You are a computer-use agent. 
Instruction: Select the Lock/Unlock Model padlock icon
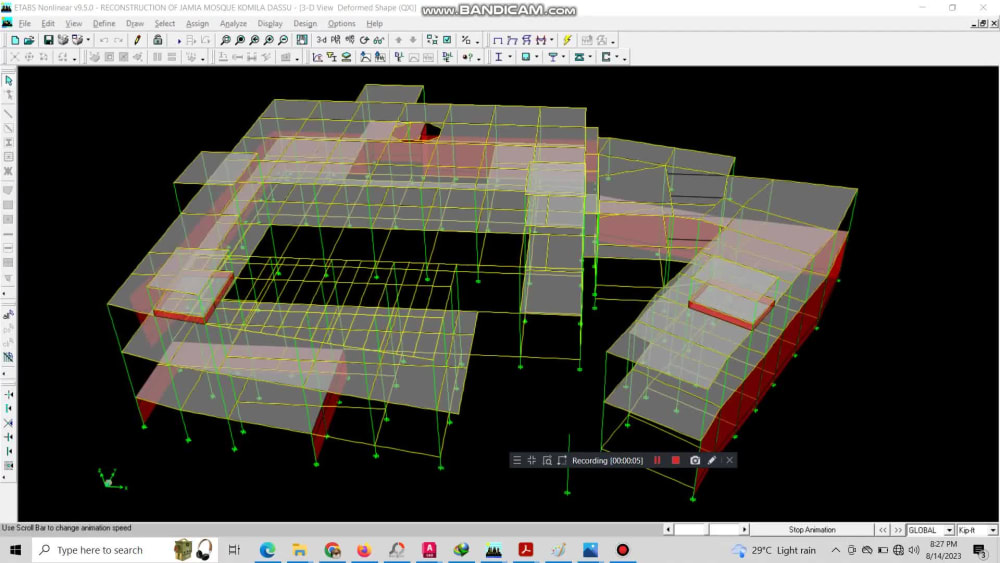(158, 40)
